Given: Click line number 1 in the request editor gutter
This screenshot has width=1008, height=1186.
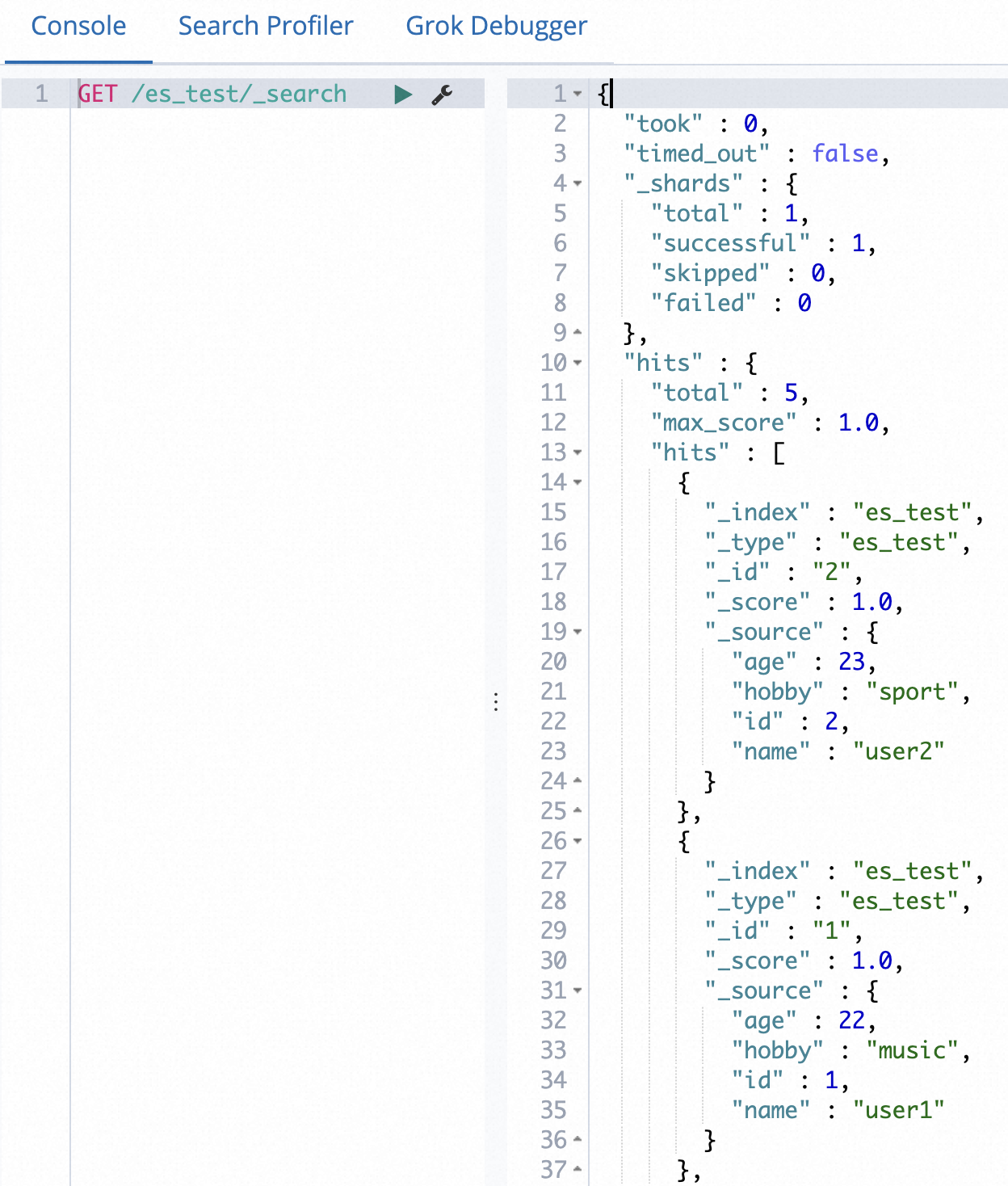Looking at the screenshot, I should [42, 94].
